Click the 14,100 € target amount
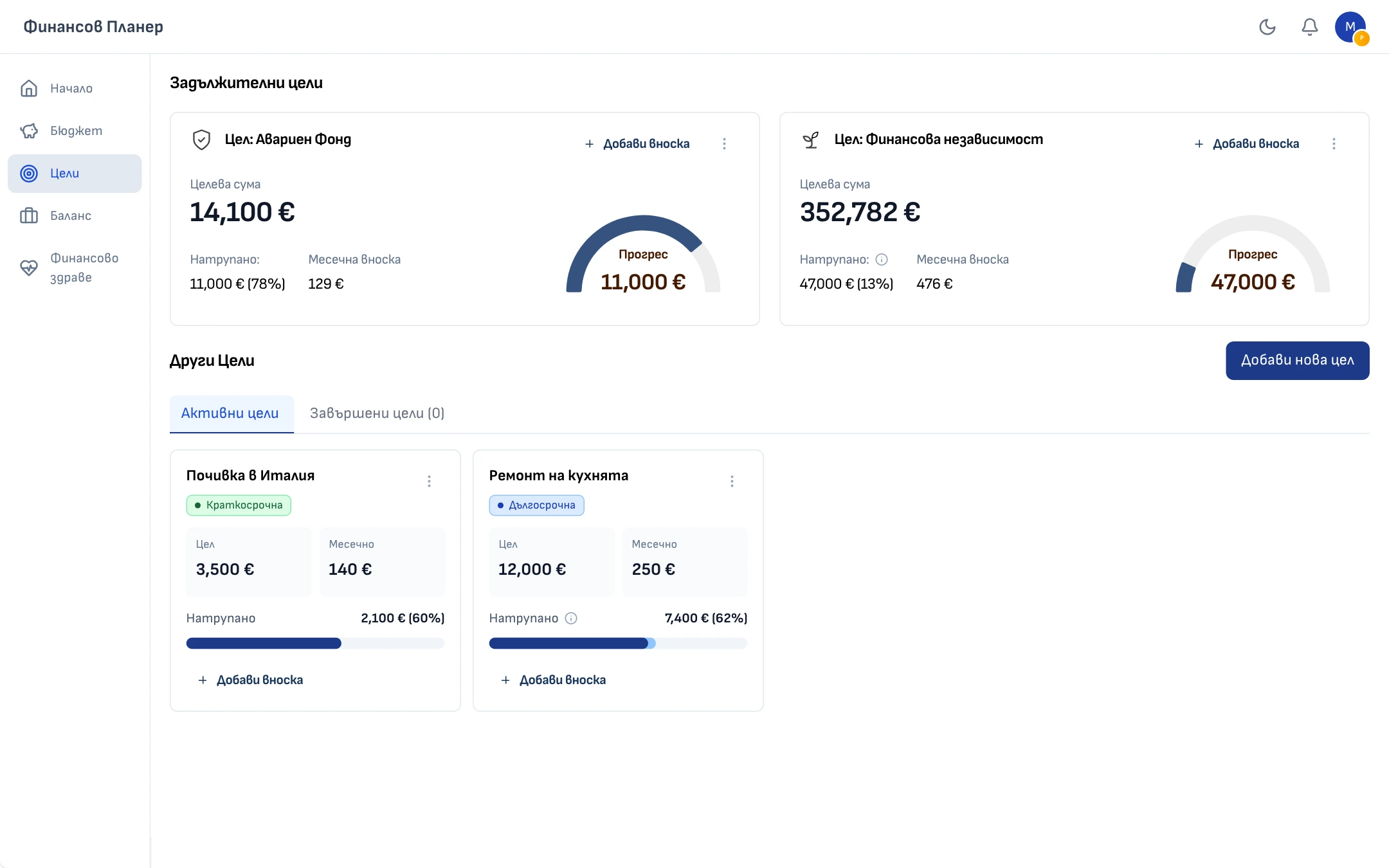 click(242, 212)
